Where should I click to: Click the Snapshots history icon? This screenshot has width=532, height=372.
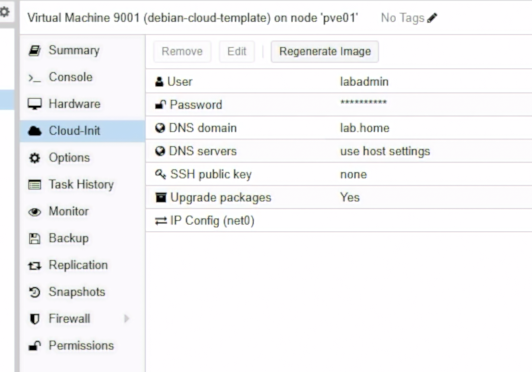35,292
